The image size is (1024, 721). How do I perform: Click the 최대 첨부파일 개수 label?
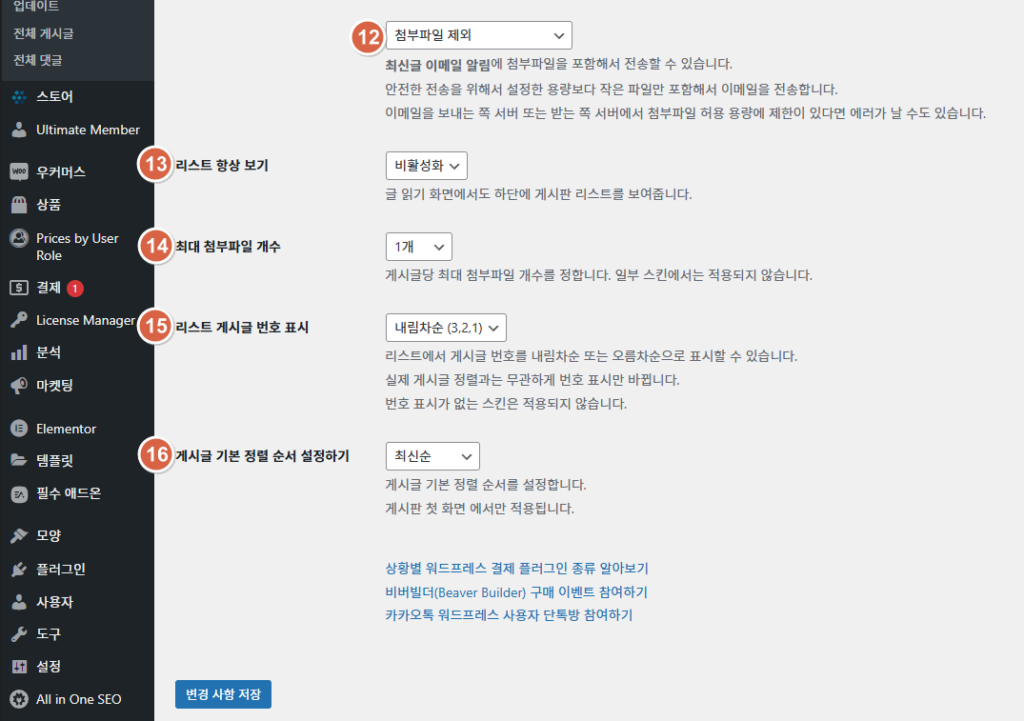[x=228, y=246]
